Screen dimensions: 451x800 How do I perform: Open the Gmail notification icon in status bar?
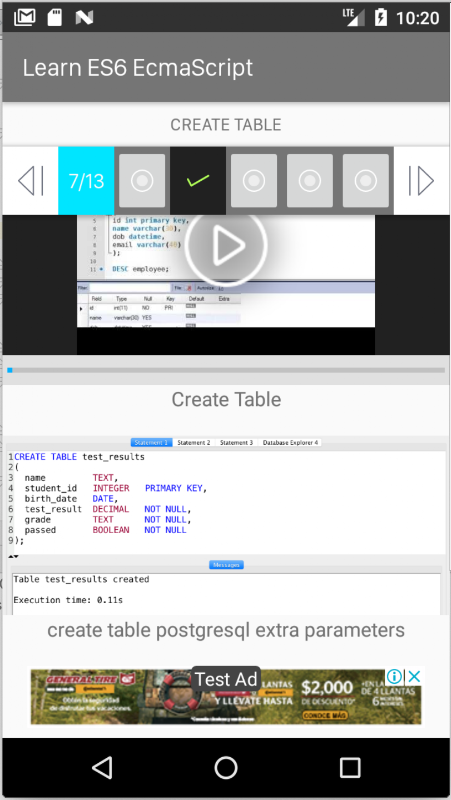25,17
